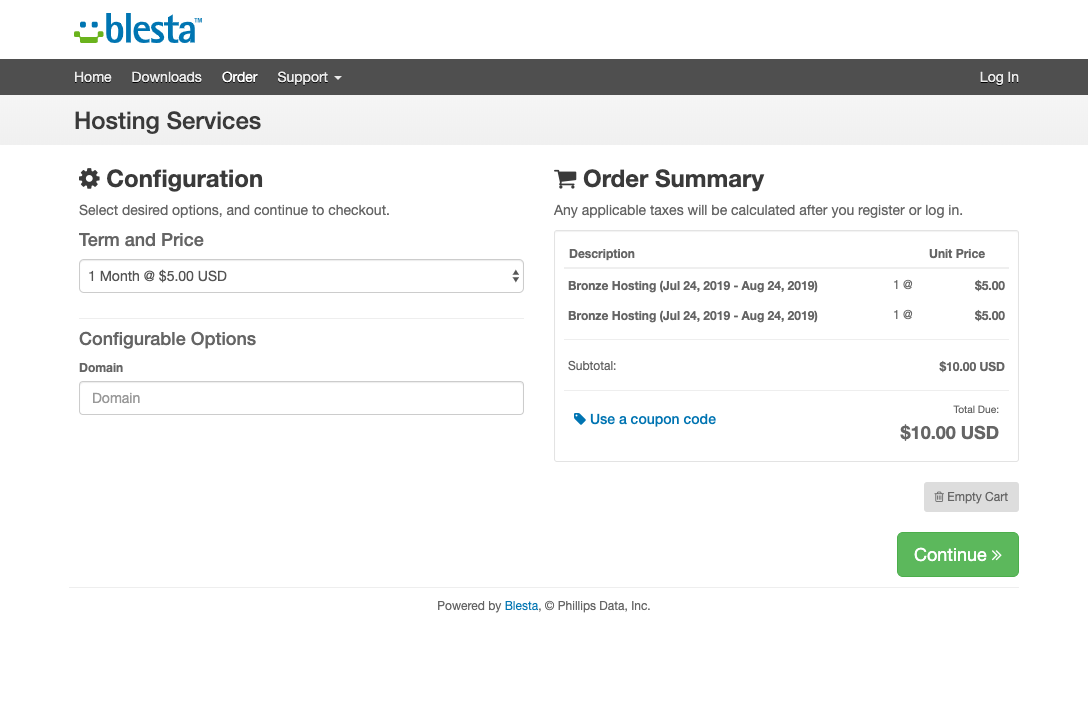The image size is (1088, 726).
Task: Click the Blesta link in the footer
Action: pyautogui.click(x=521, y=605)
